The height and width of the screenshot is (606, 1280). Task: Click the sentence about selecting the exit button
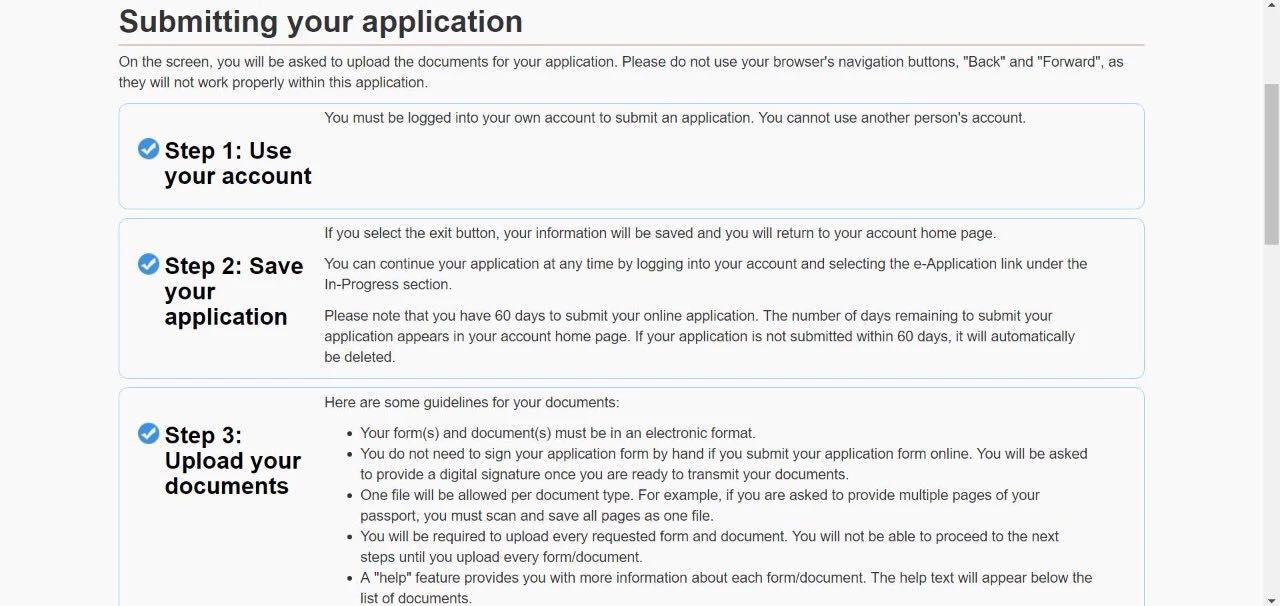pyautogui.click(x=659, y=233)
